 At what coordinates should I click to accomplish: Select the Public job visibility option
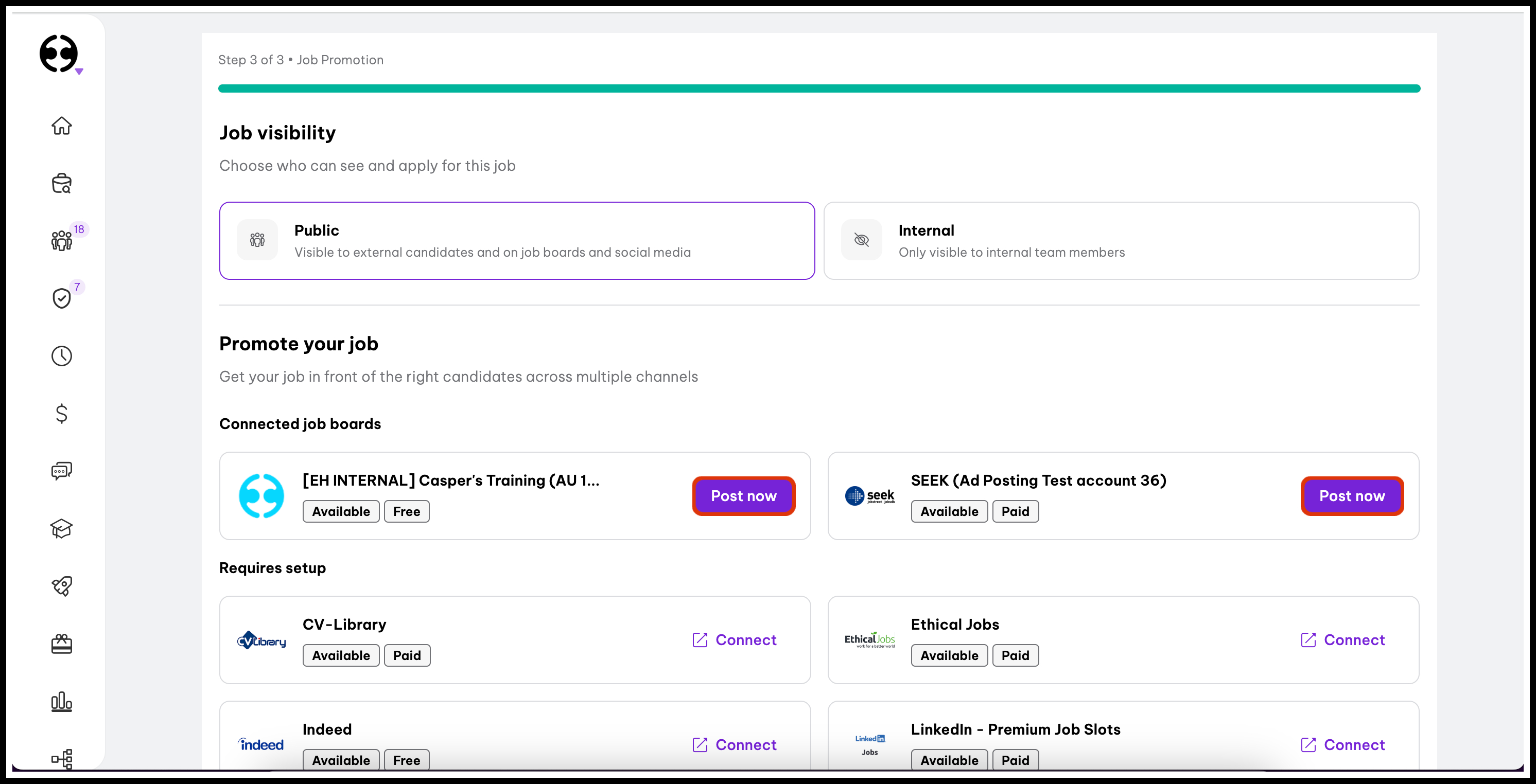click(516, 241)
